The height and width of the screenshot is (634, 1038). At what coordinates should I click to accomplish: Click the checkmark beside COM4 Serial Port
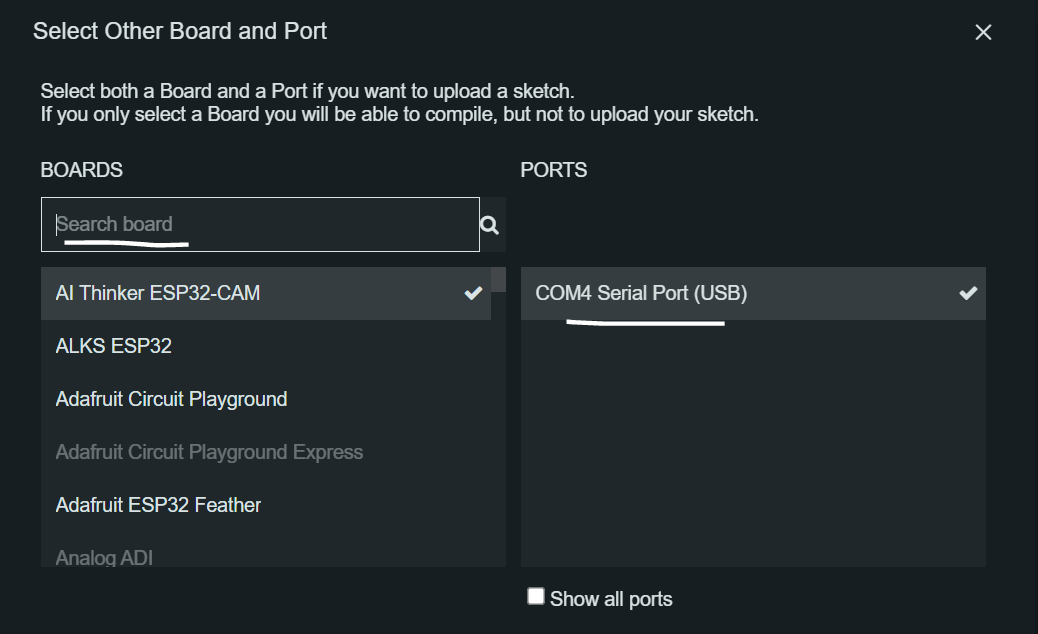coord(967,293)
